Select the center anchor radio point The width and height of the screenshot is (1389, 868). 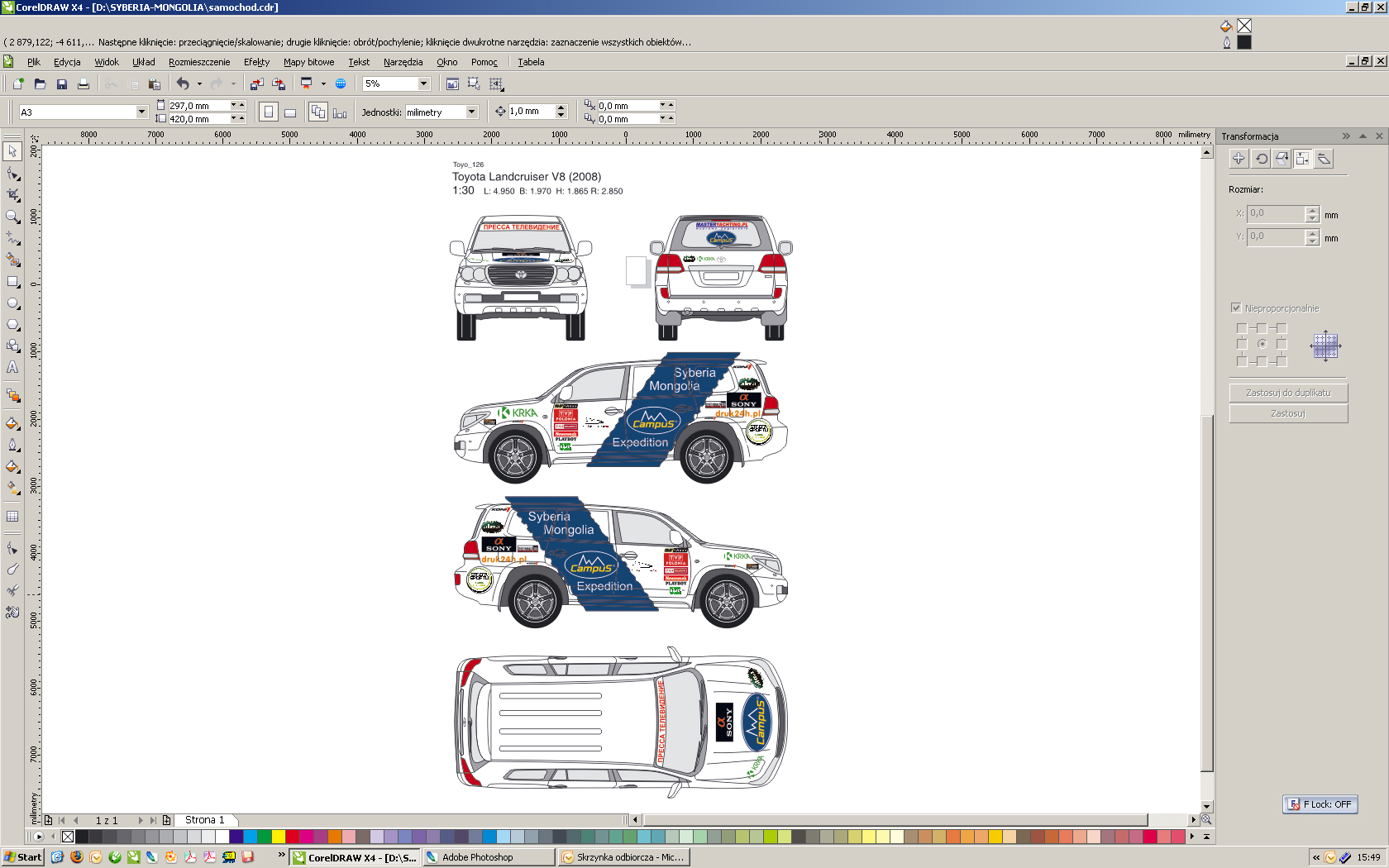point(1262,344)
